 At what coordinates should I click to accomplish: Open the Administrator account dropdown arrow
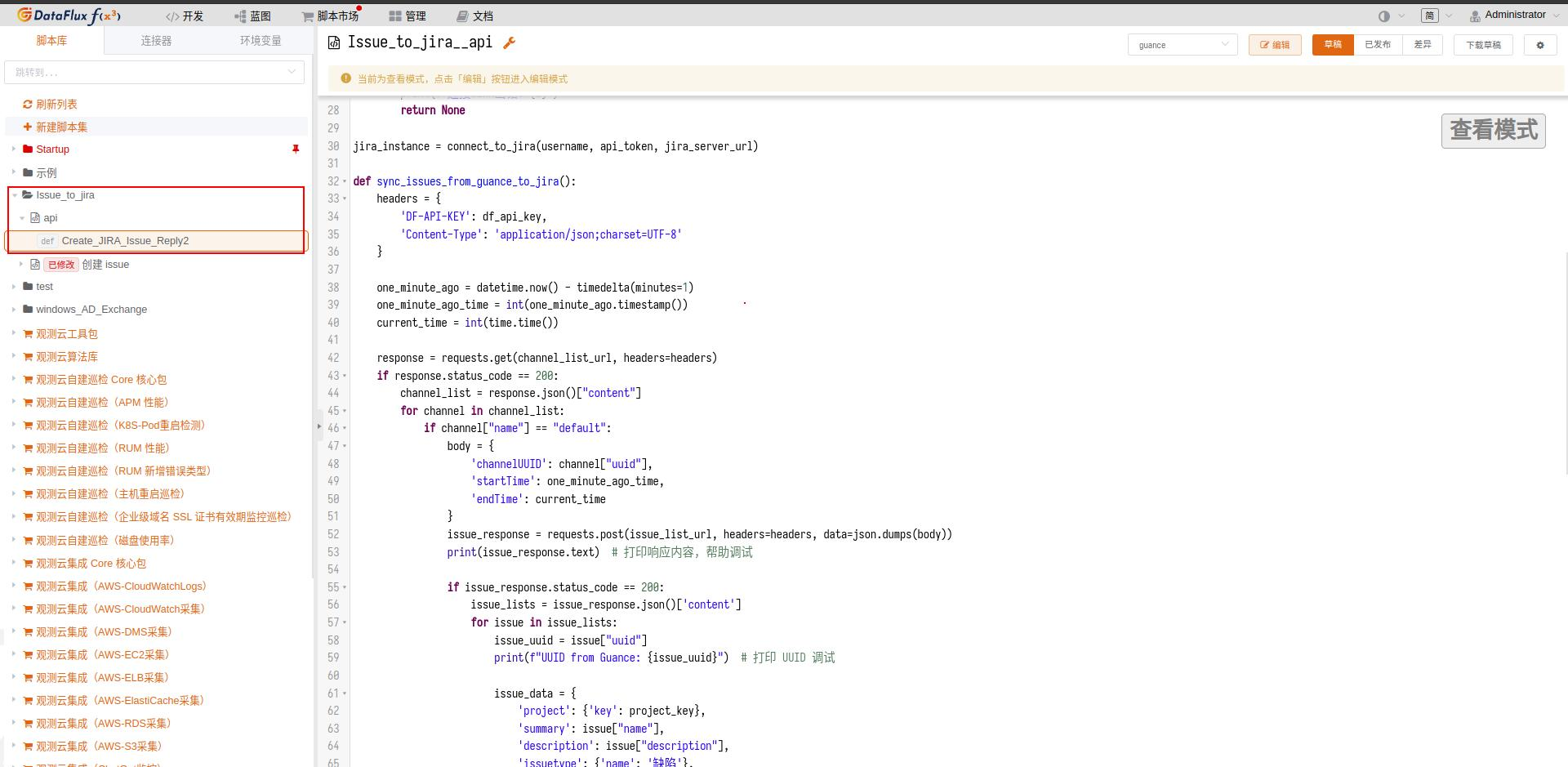click(1557, 16)
